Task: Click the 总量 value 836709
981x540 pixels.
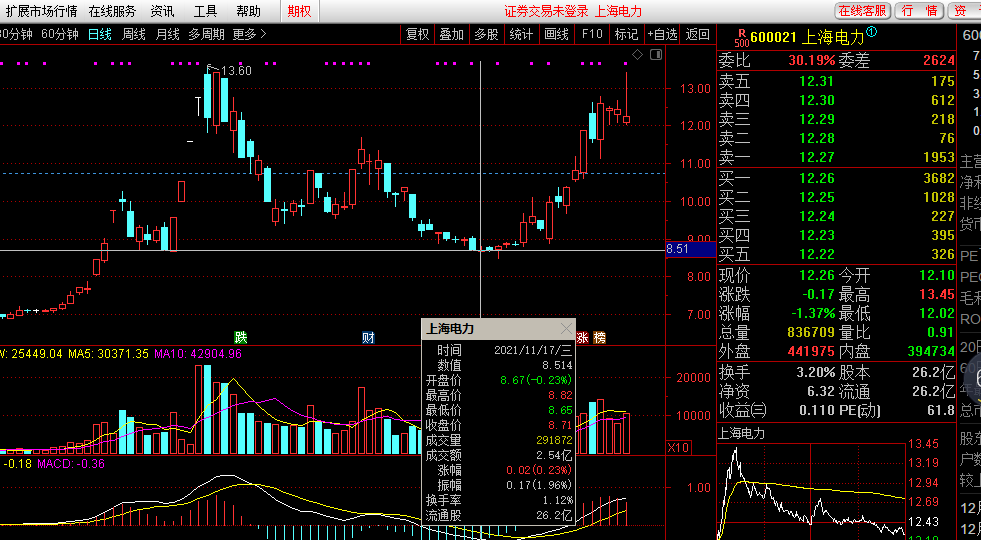Action: pos(811,332)
